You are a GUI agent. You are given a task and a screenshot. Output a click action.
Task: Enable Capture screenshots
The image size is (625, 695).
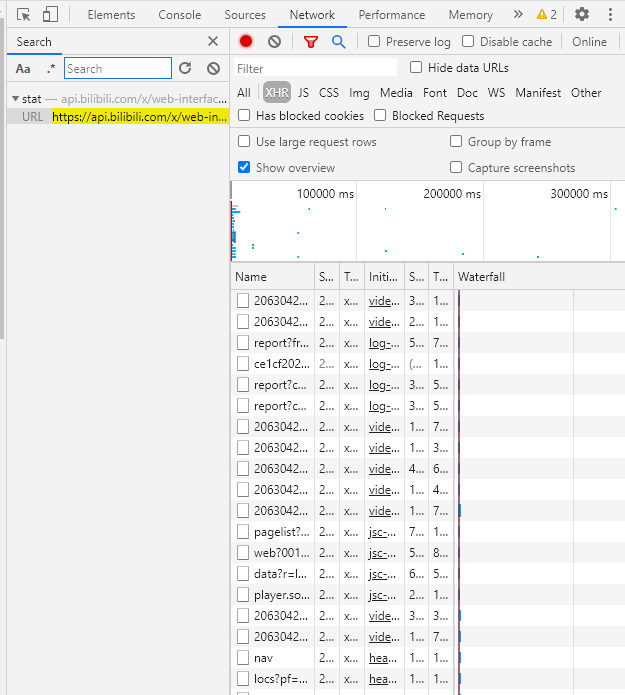pos(456,167)
